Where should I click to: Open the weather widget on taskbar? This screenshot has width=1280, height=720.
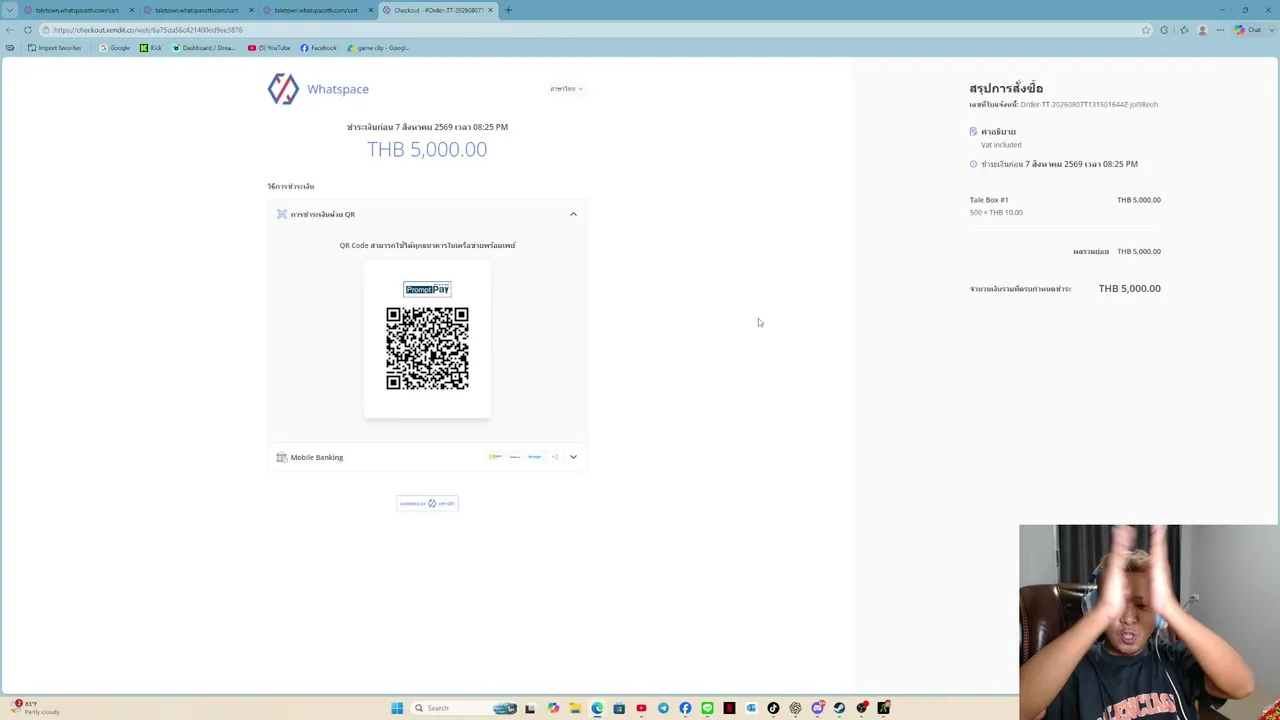[36, 708]
